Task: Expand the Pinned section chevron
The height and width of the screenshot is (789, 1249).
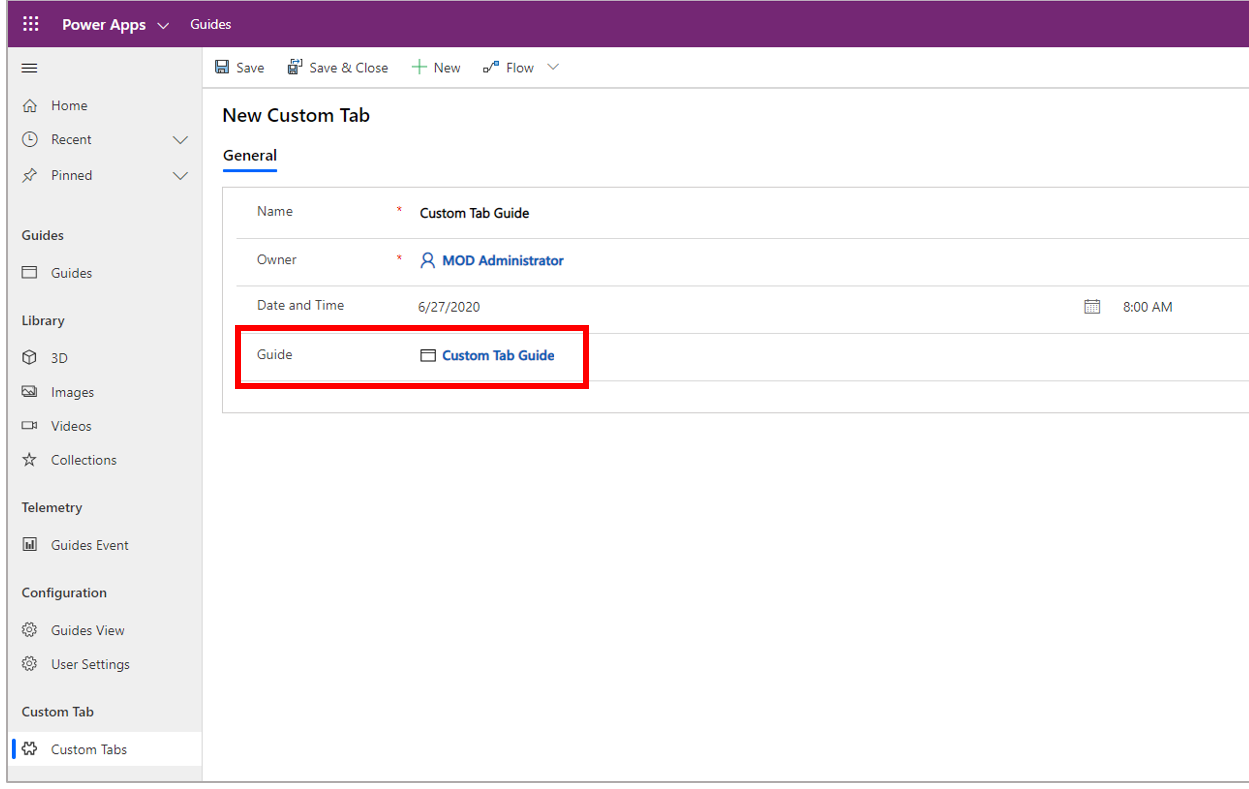Action: [180, 176]
